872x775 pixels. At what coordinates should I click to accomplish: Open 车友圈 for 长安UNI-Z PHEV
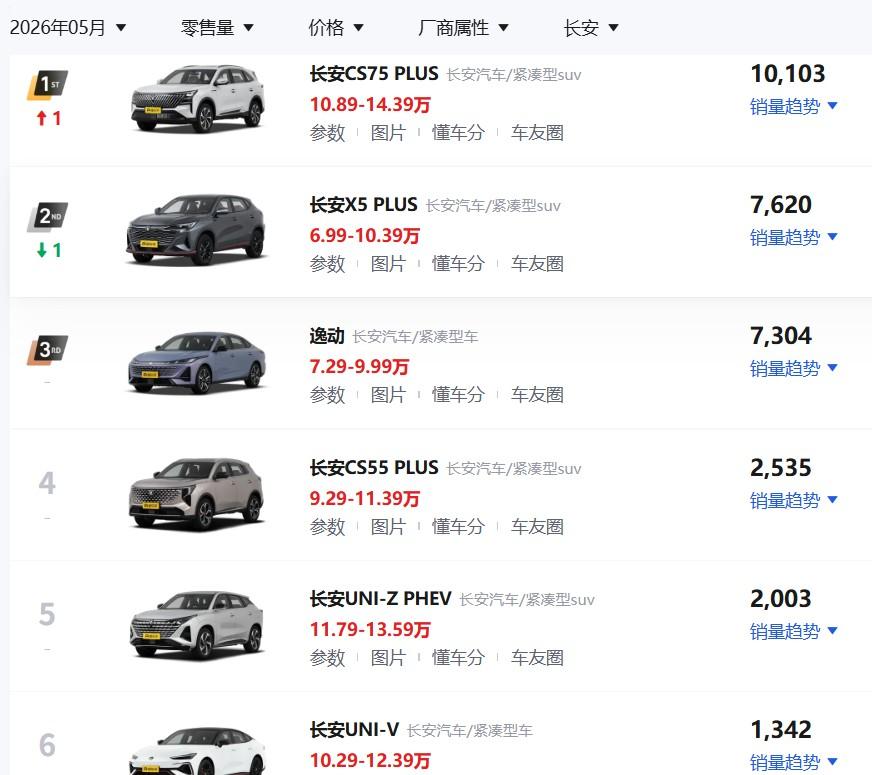click(x=537, y=658)
